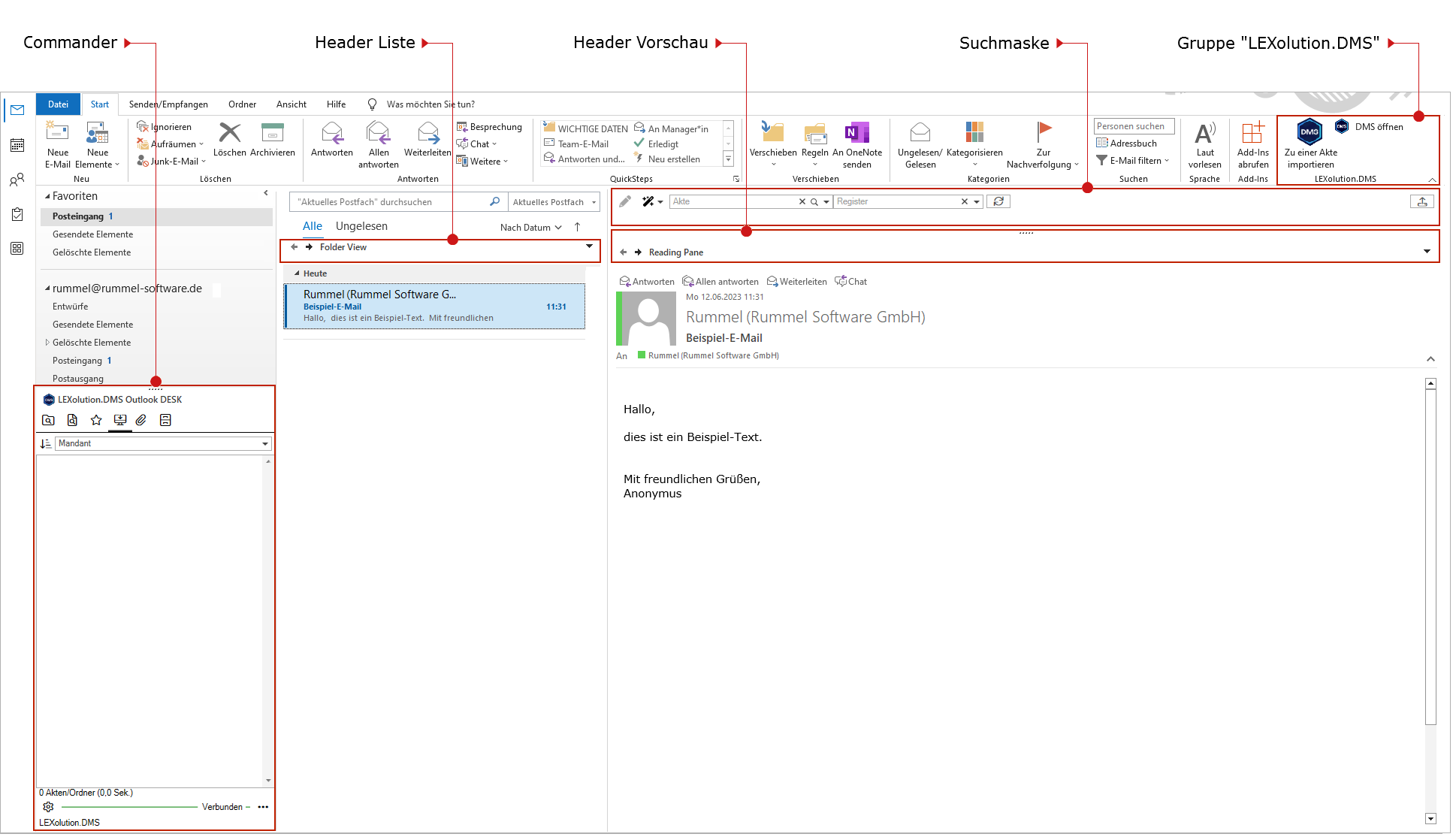Open the Mandant dropdown in the Commander
Viewport: 1453px width, 840px height.
265,444
